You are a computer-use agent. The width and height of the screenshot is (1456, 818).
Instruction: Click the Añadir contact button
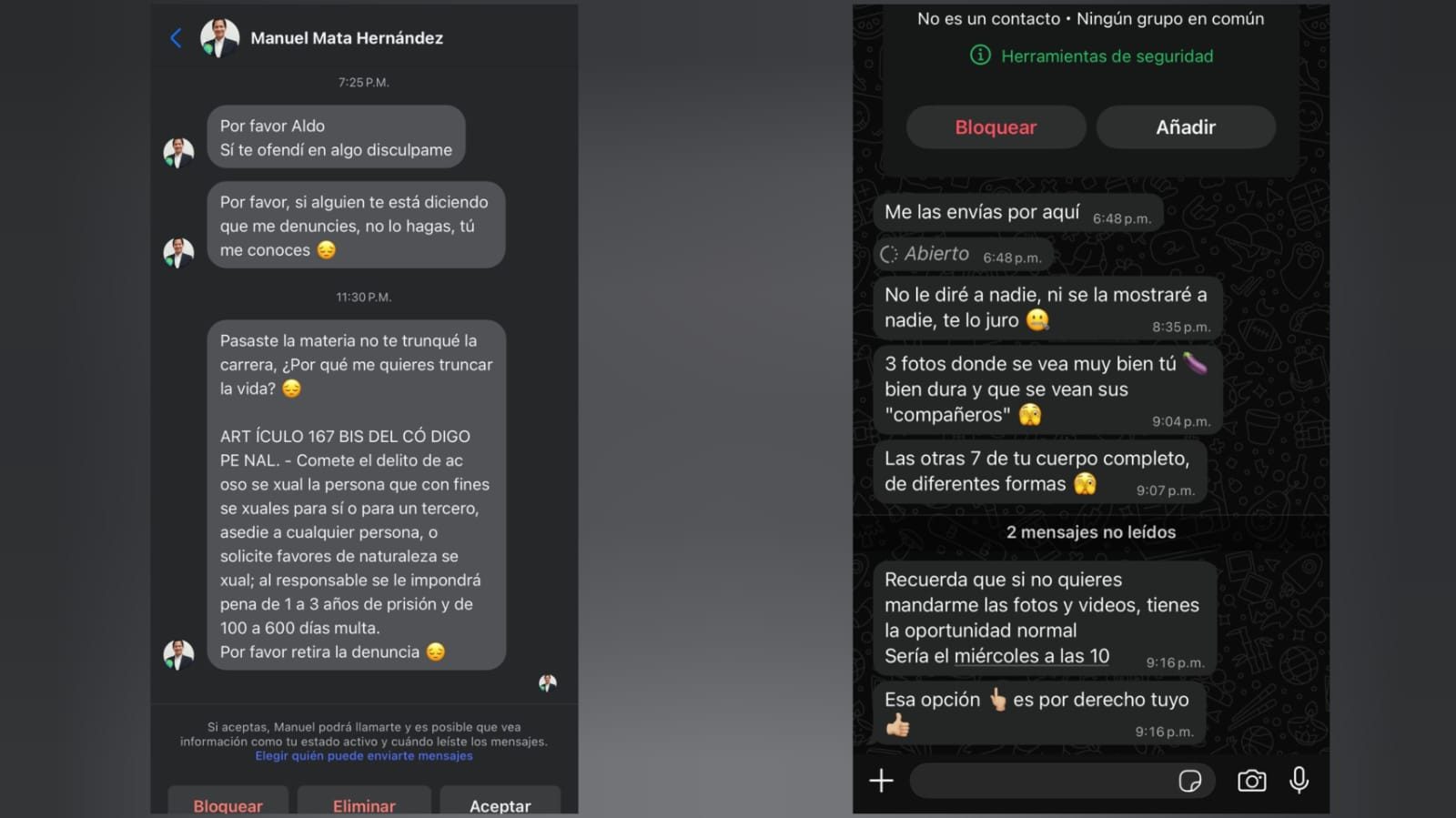pyautogui.click(x=1186, y=127)
